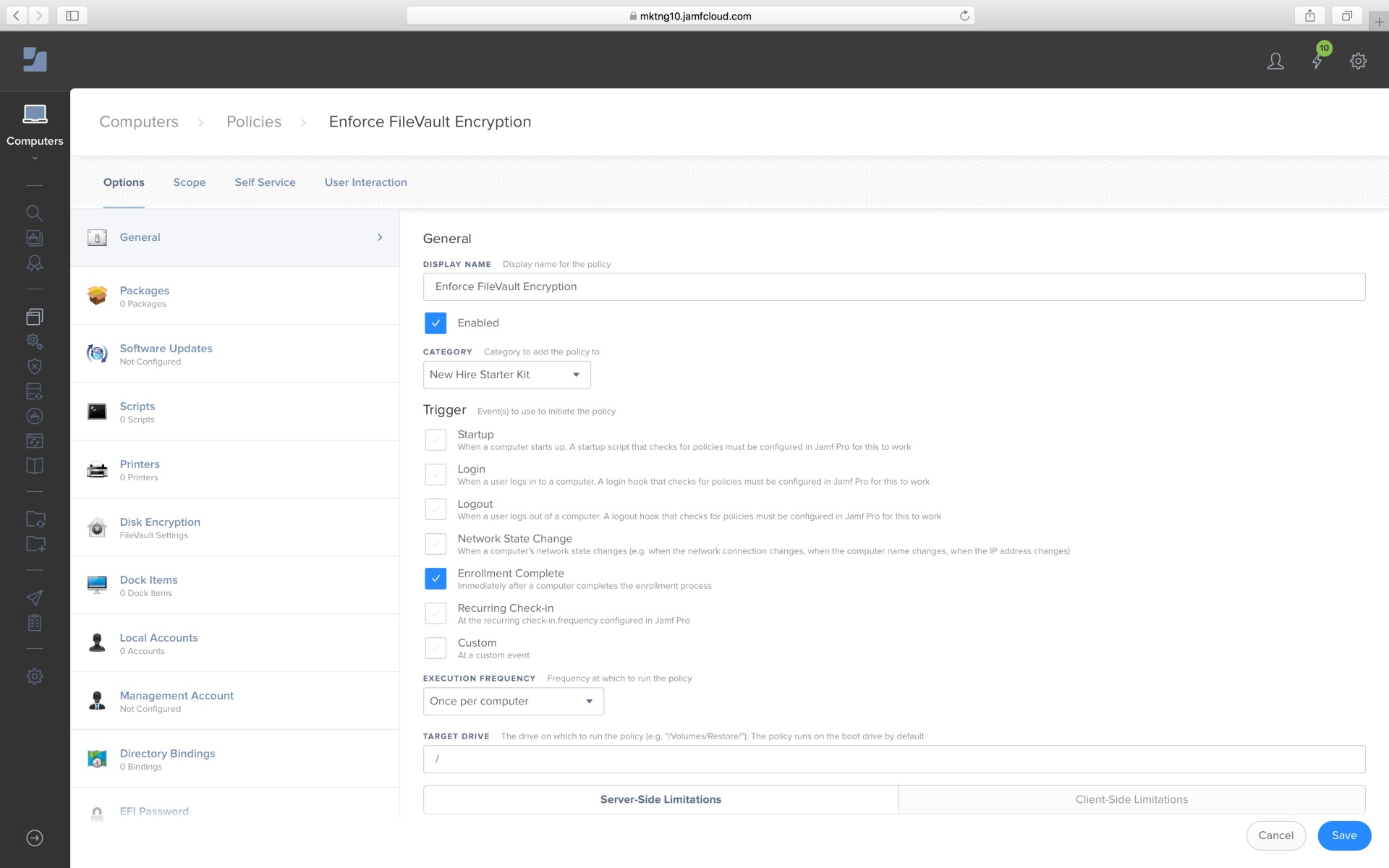Disable the Enrollment Complete trigger
Viewport: 1389px width, 868px height.
[435, 579]
